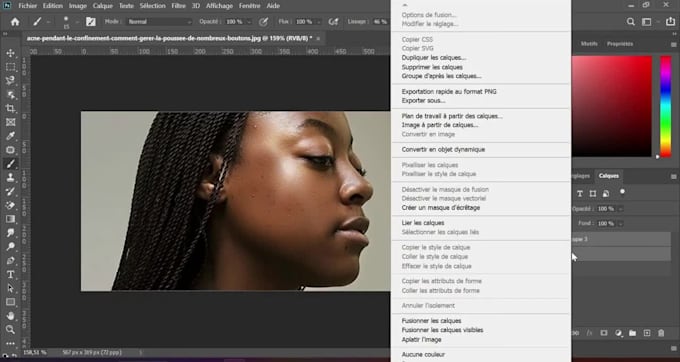Open the Calque menu
This screenshot has width=680, height=362.
click(x=103, y=6)
